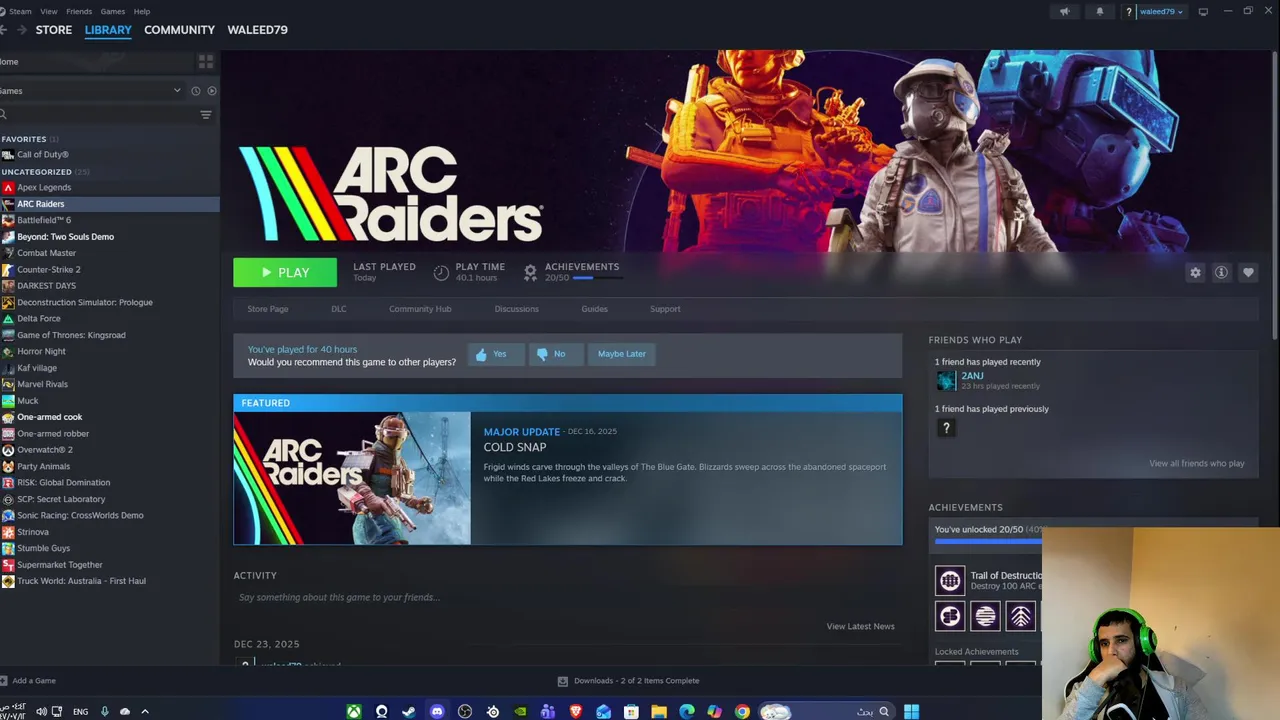Click the 20/50 achievements unlocked progress bar
The image size is (1280, 720).
(988, 541)
